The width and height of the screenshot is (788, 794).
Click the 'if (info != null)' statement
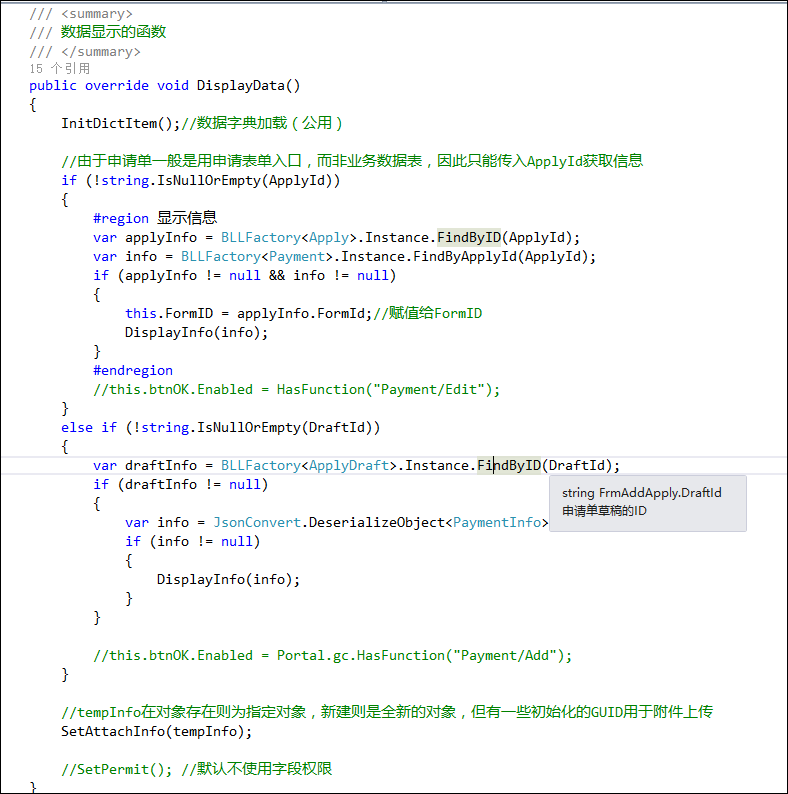pos(192,542)
